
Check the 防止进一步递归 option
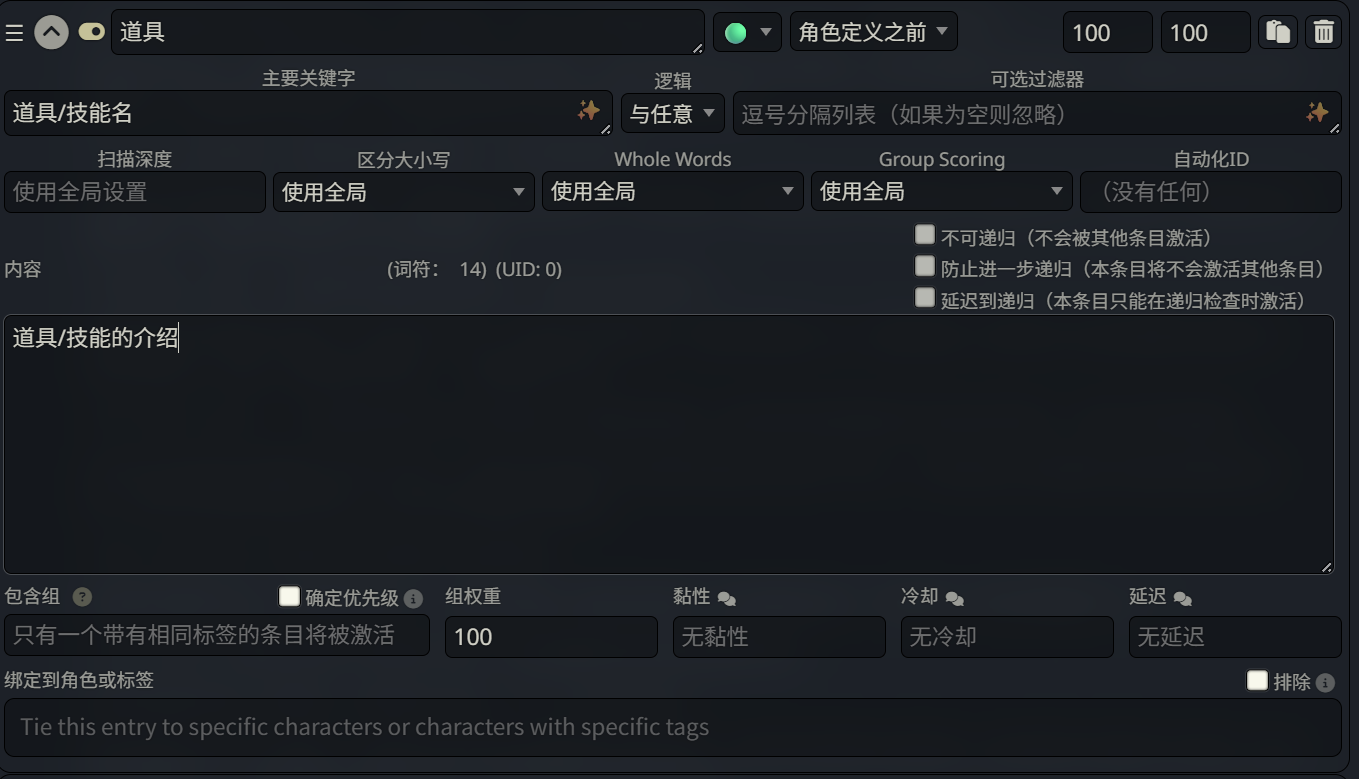pyautogui.click(x=924, y=265)
